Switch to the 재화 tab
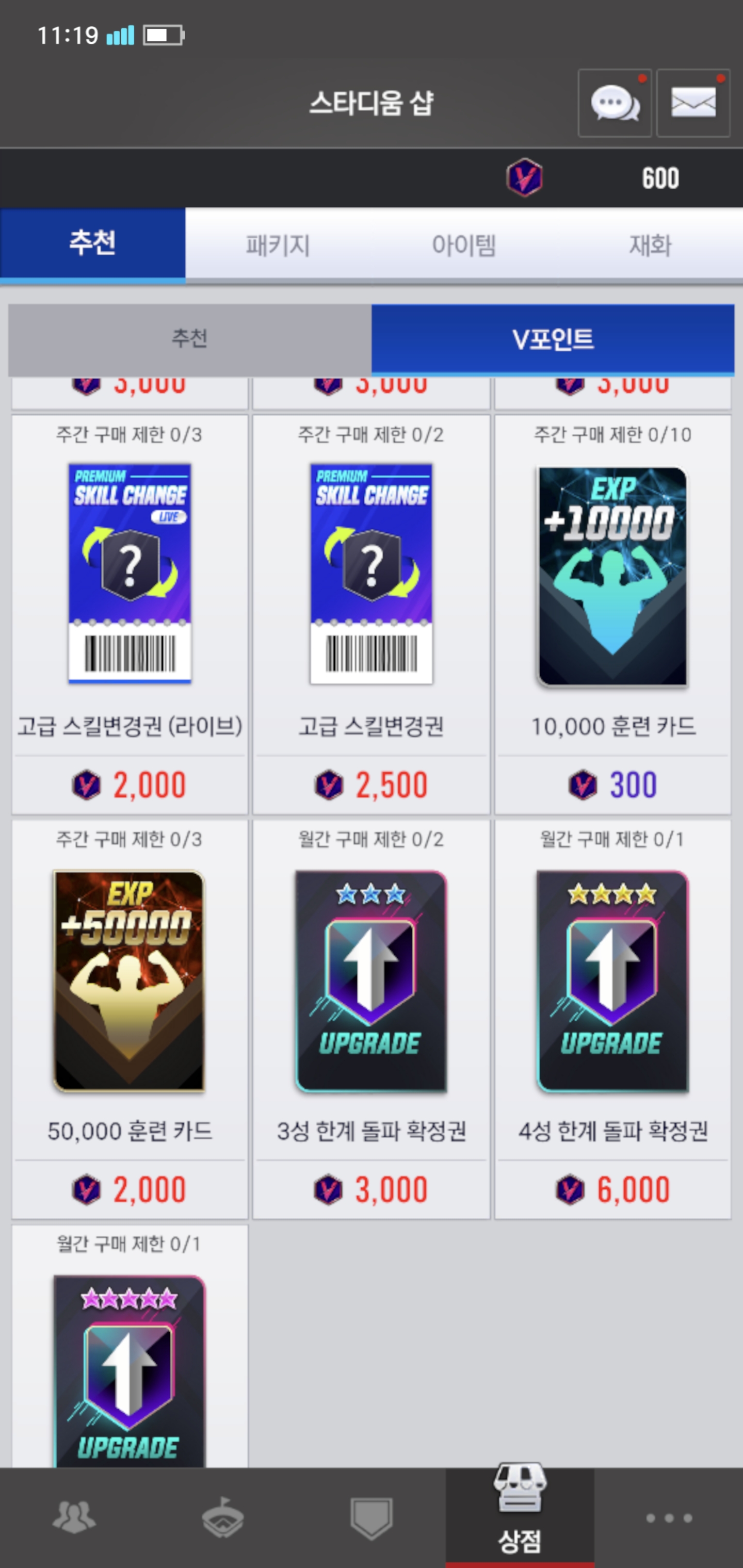Image resolution: width=743 pixels, height=1568 pixels. tap(650, 246)
